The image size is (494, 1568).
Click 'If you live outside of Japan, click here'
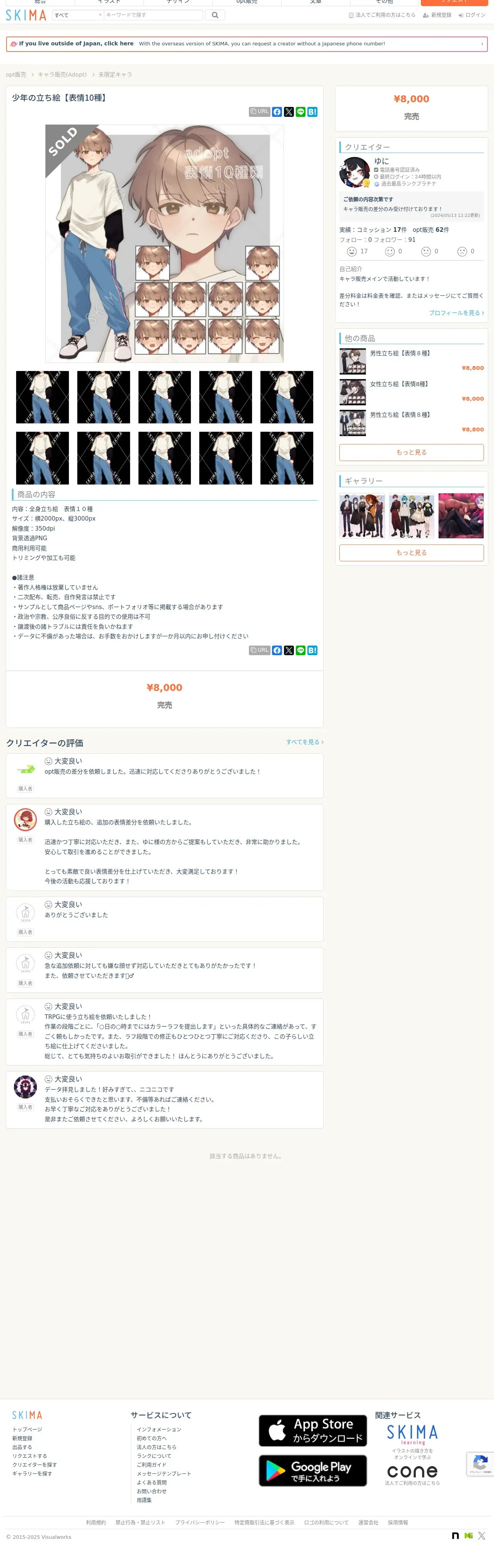pyautogui.click(x=76, y=44)
